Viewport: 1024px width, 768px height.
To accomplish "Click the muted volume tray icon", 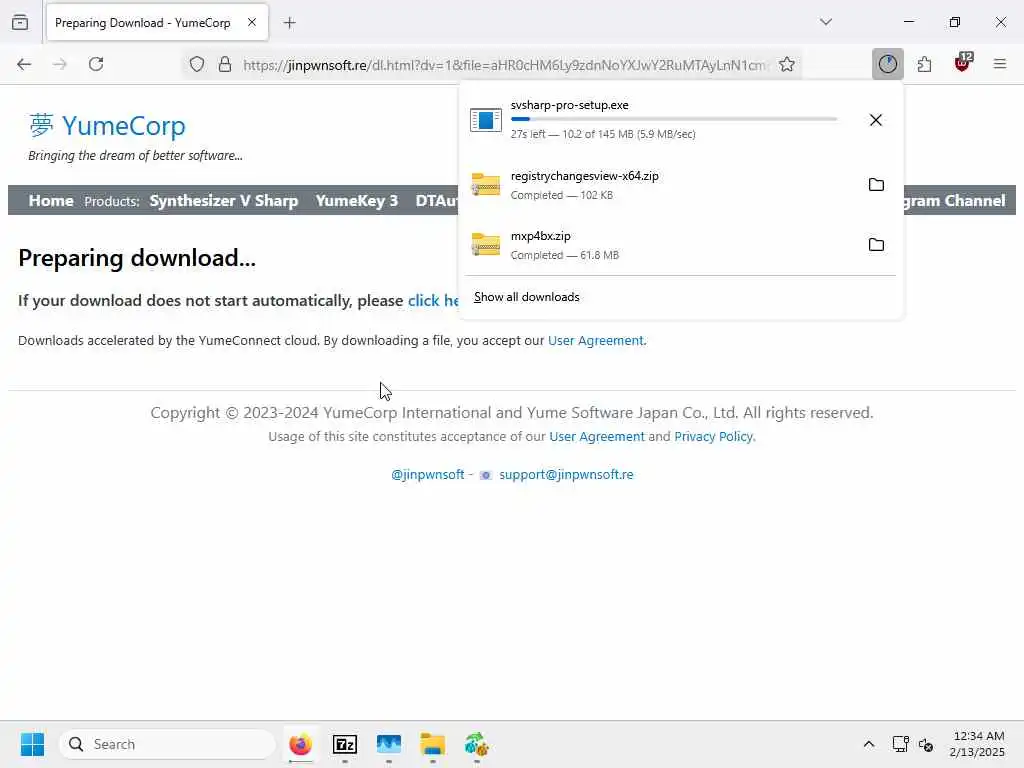I will [x=925, y=744].
